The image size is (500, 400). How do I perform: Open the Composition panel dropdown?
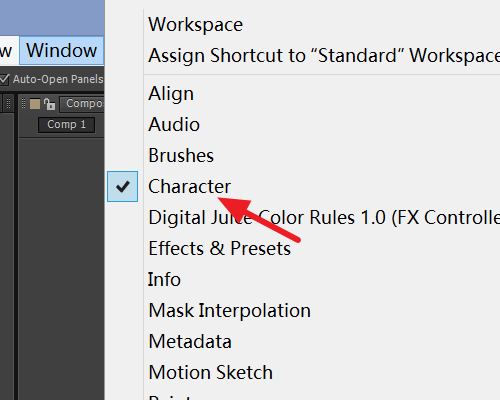coord(82,104)
